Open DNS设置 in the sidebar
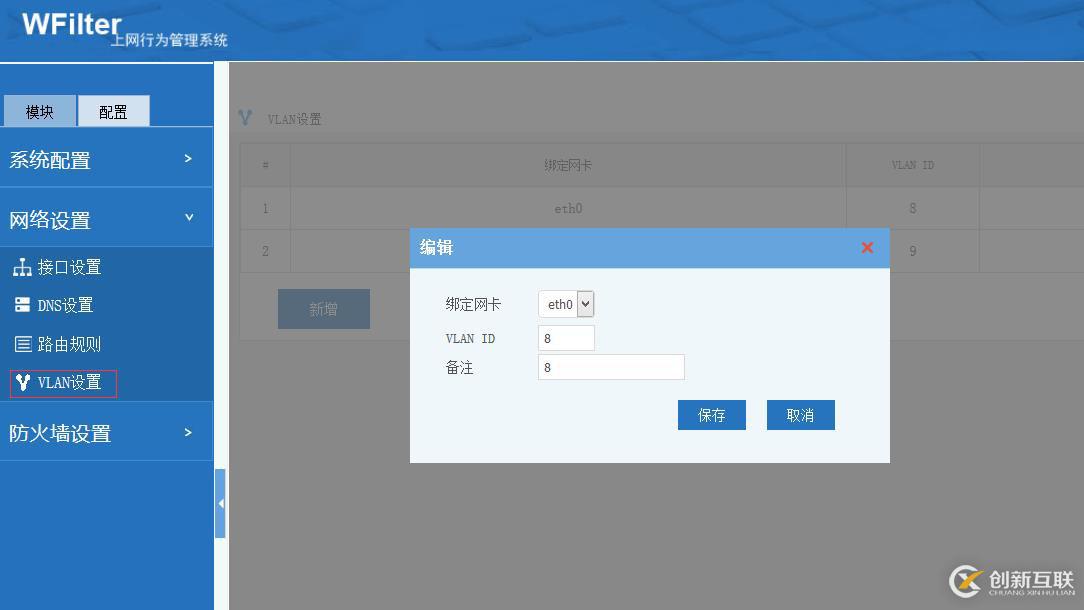Image resolution: width=1084 pixels, height=610 pixels. pyautogui.click(x=65, y=305)
